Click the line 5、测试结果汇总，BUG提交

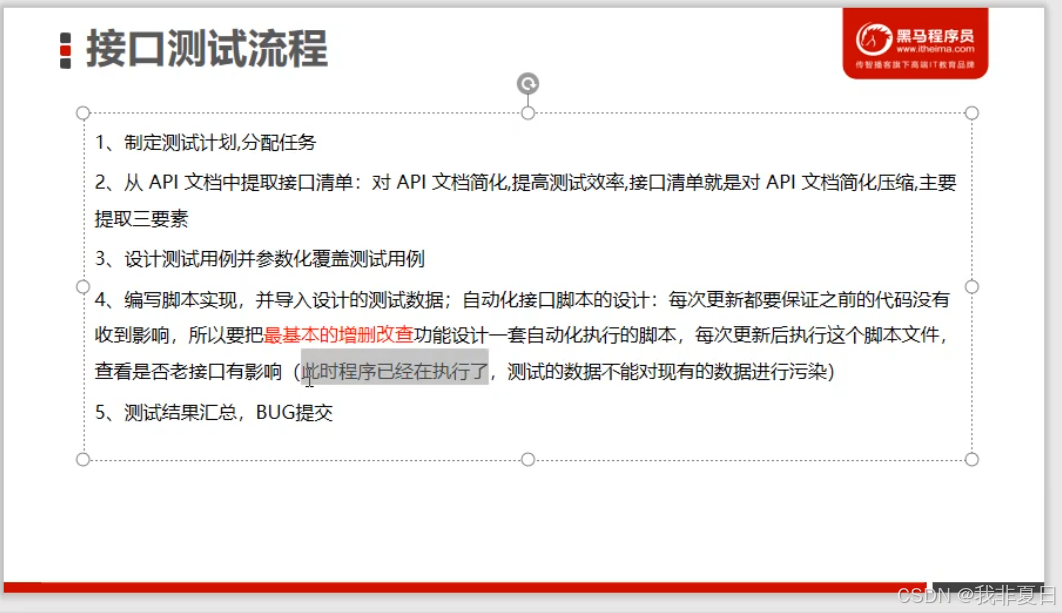214,413
